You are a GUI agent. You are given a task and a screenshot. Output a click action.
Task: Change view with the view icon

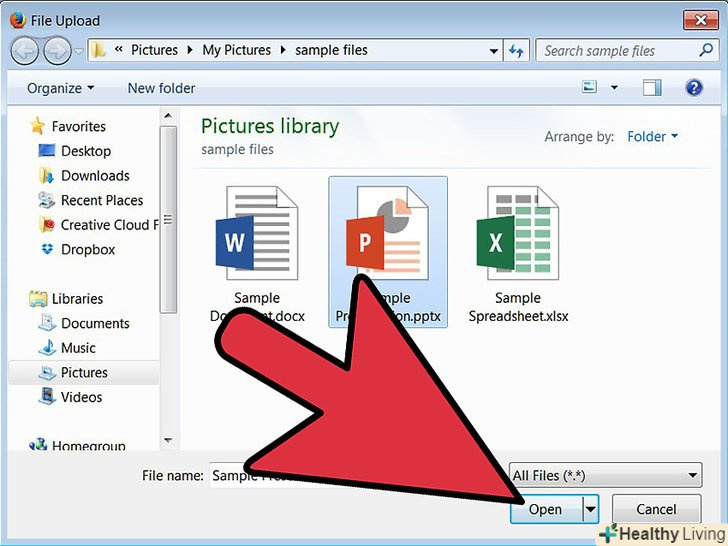pyautogui.click(x=589, y=87)
